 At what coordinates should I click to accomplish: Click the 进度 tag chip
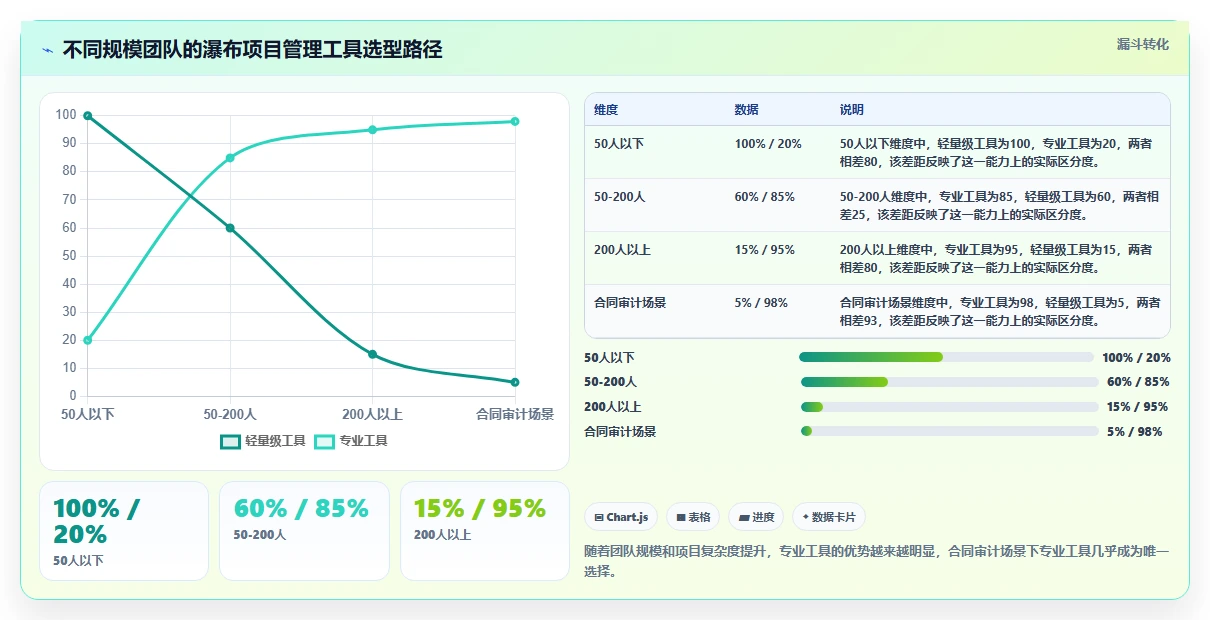(x=756, y=517)
